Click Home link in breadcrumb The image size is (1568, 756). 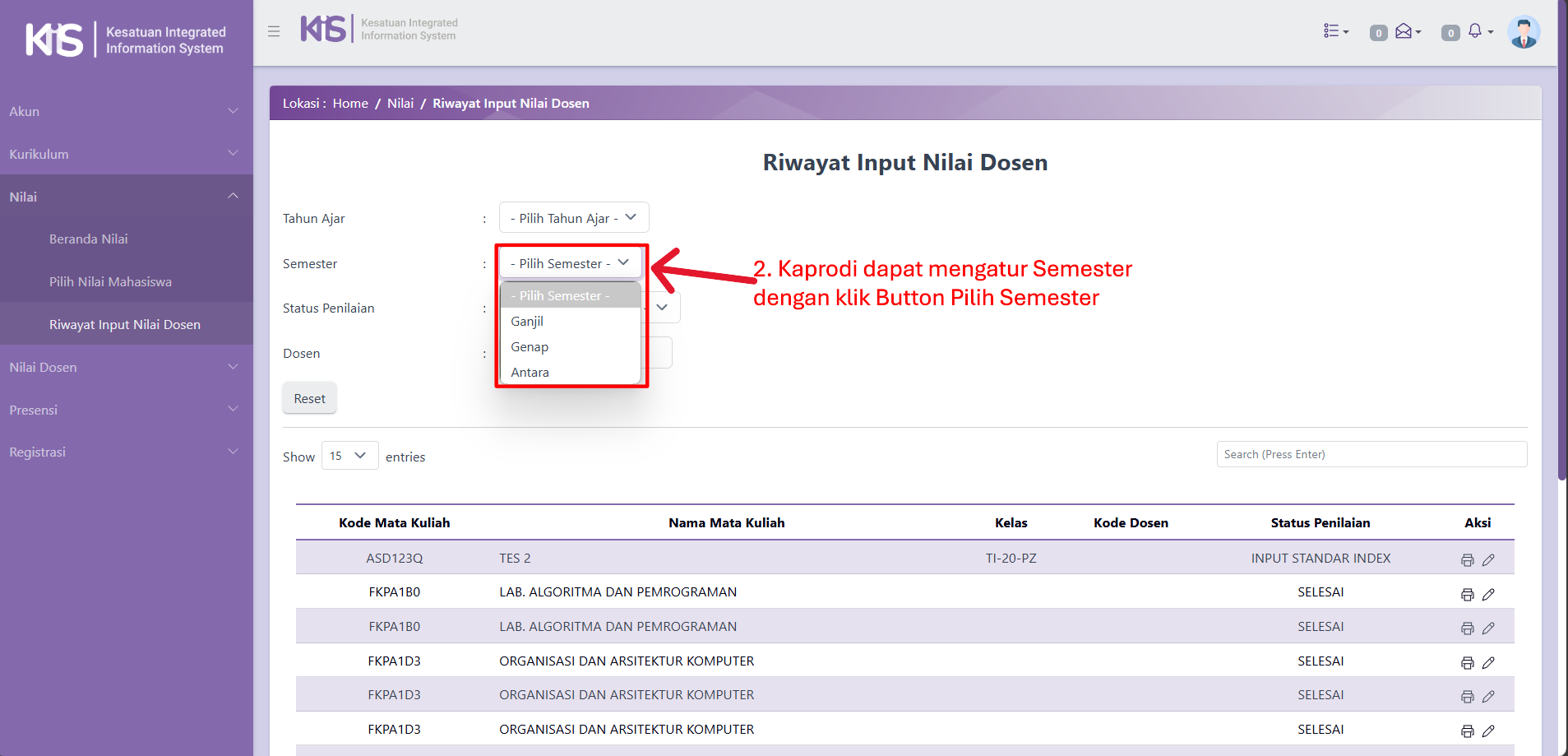click(350, 104)
